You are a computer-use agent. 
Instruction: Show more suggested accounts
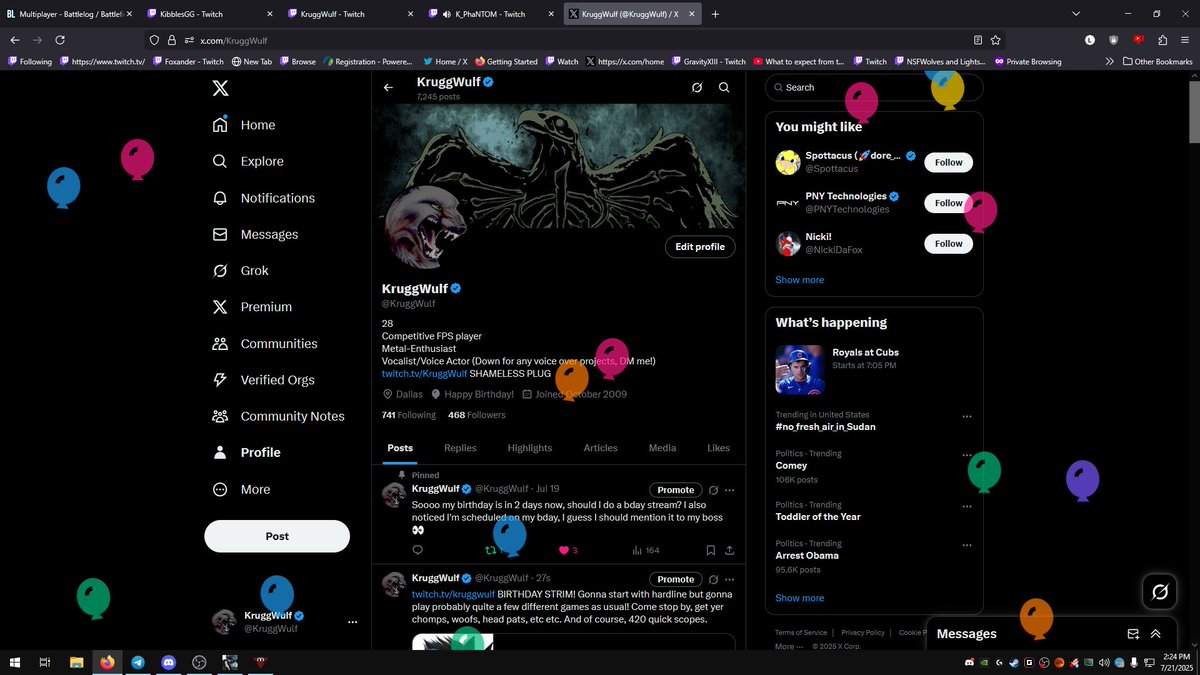(800, 280)
